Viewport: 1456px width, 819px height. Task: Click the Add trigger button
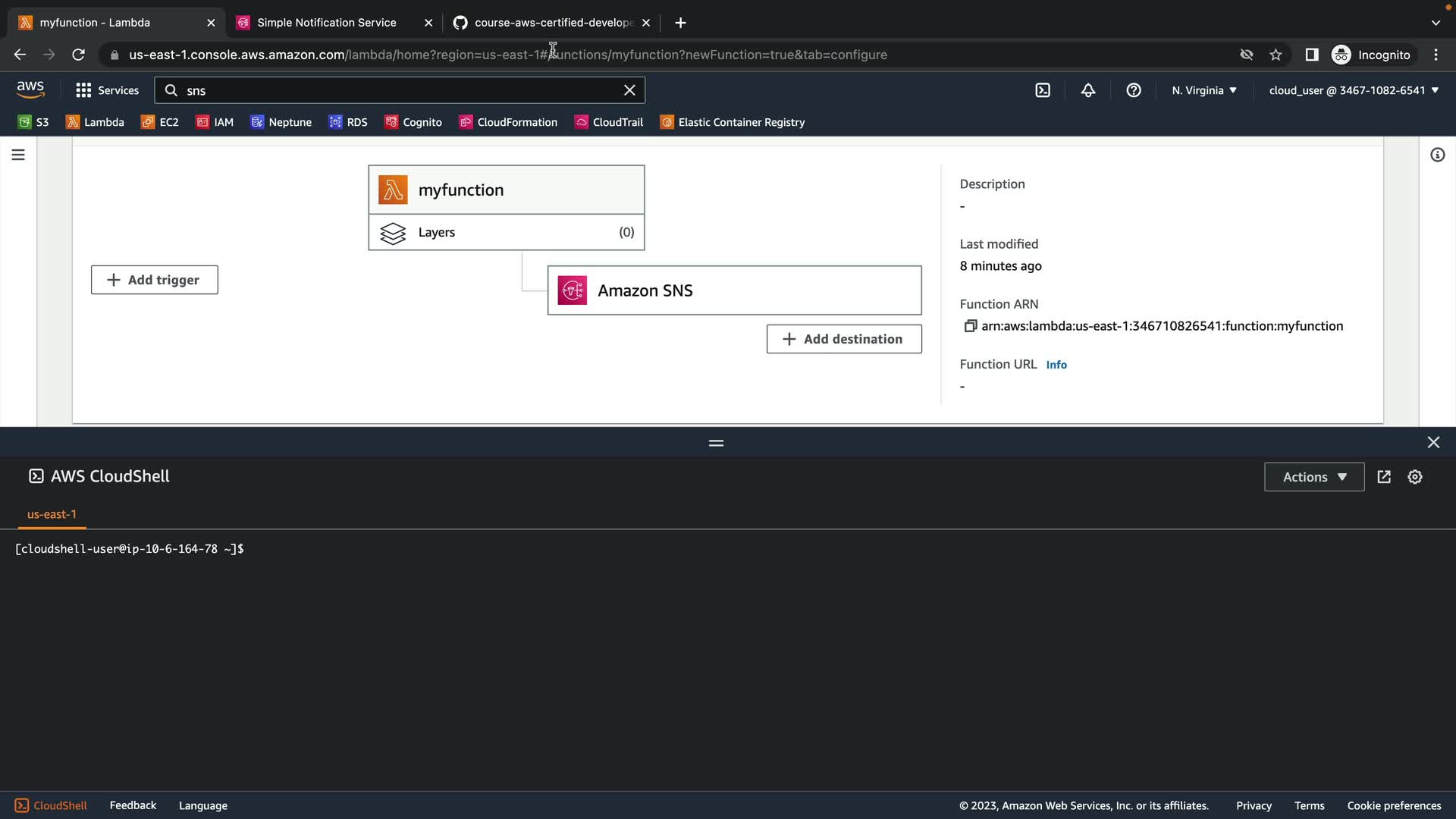155,280
